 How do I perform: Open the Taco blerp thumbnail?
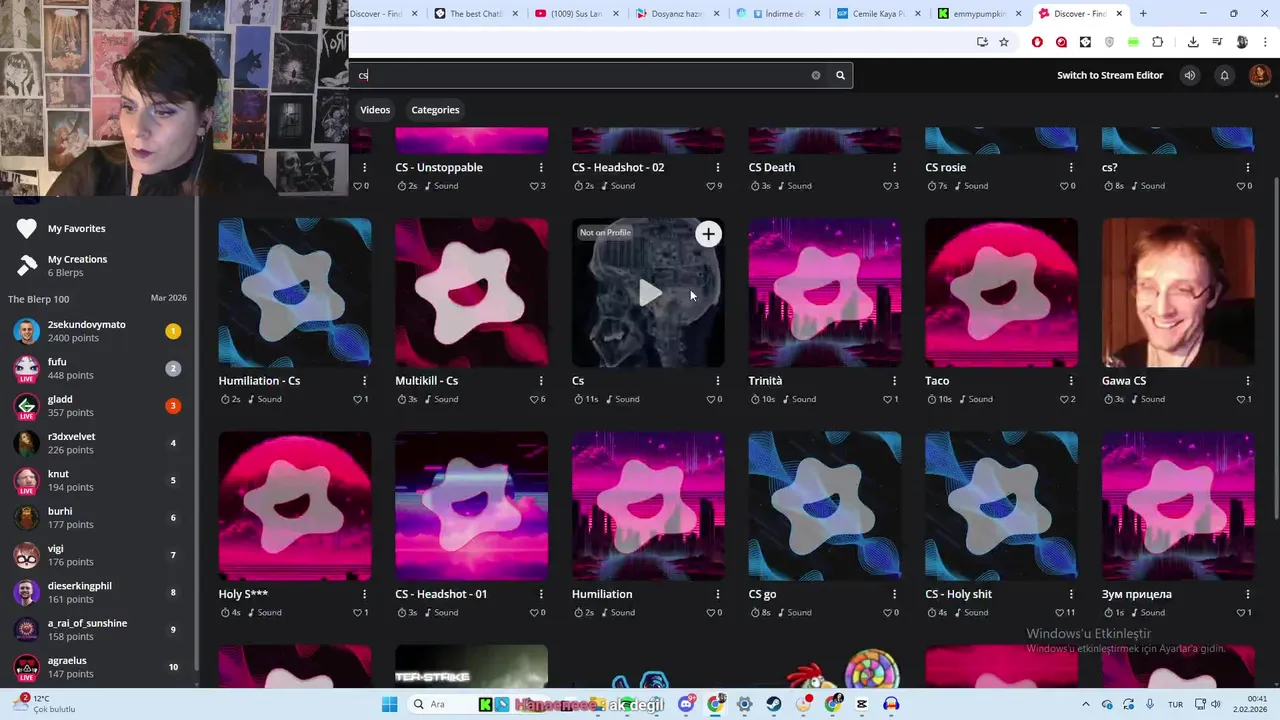(x=1001, y=292)
